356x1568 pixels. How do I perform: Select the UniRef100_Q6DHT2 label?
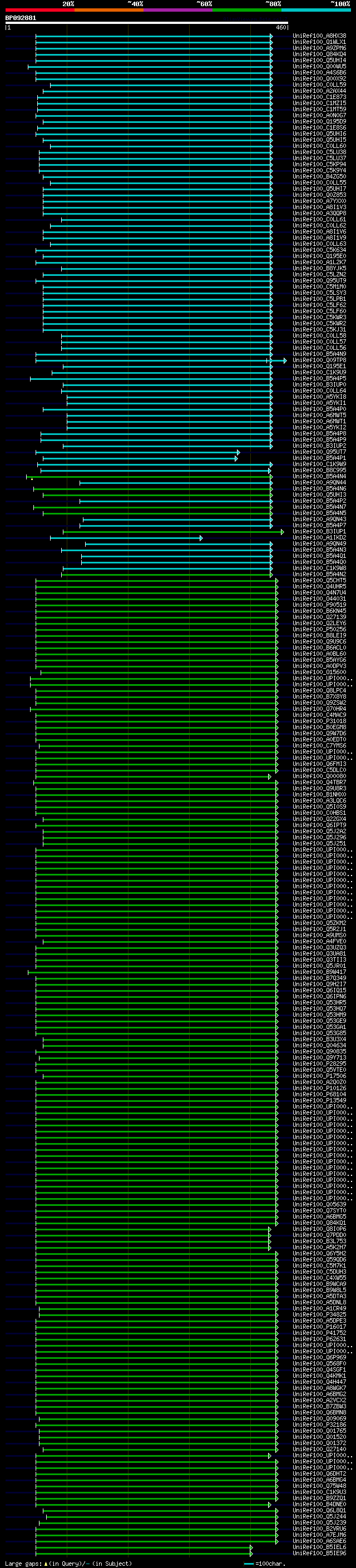tap(319, 1473)
